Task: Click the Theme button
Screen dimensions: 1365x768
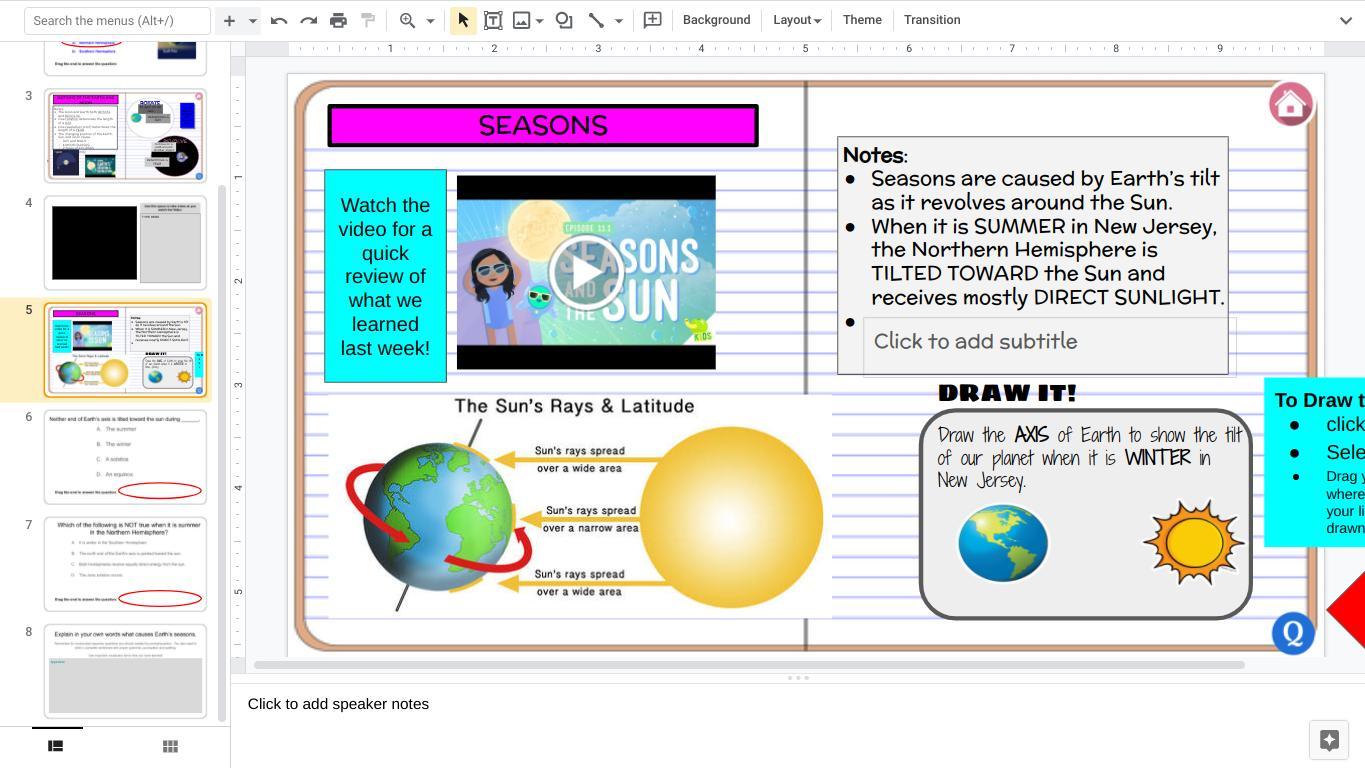Action: point(862,20)
